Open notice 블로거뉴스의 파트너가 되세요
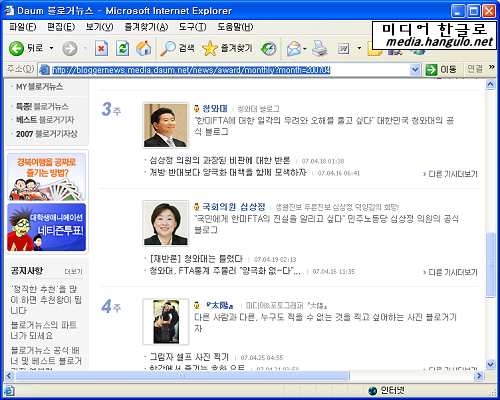Image resolution: width=500 pixels, height=400 pixels. (44, 330)
